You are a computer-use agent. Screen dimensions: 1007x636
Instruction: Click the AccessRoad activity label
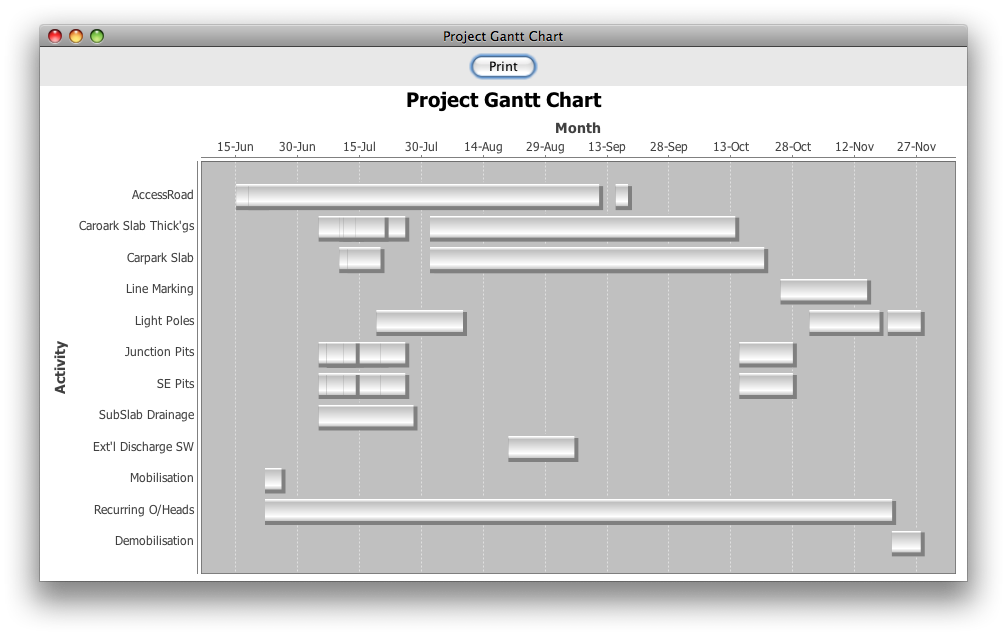click(x=162, y=195)
